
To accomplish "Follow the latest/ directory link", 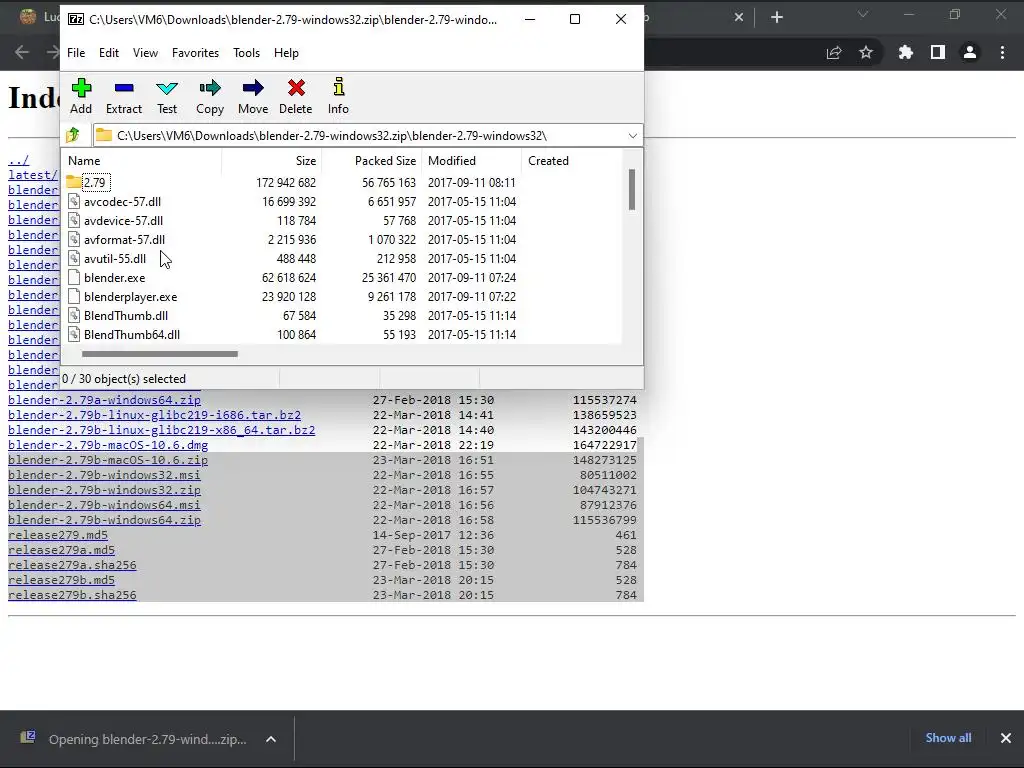I will (33, 175).
